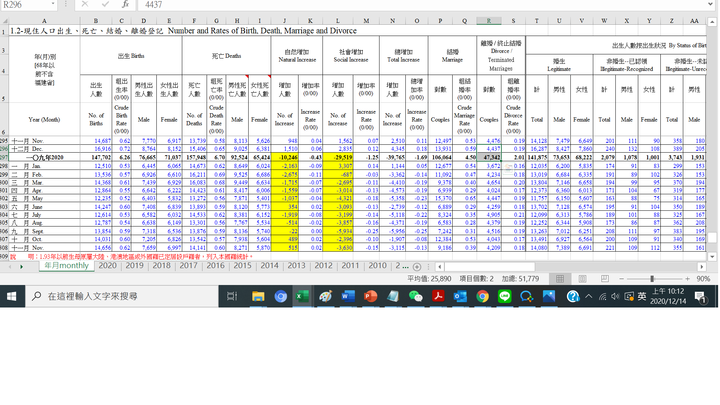Select yellow cell -29,519 social increase
This screenshot has width=720, height=405.
coord(338,157)
